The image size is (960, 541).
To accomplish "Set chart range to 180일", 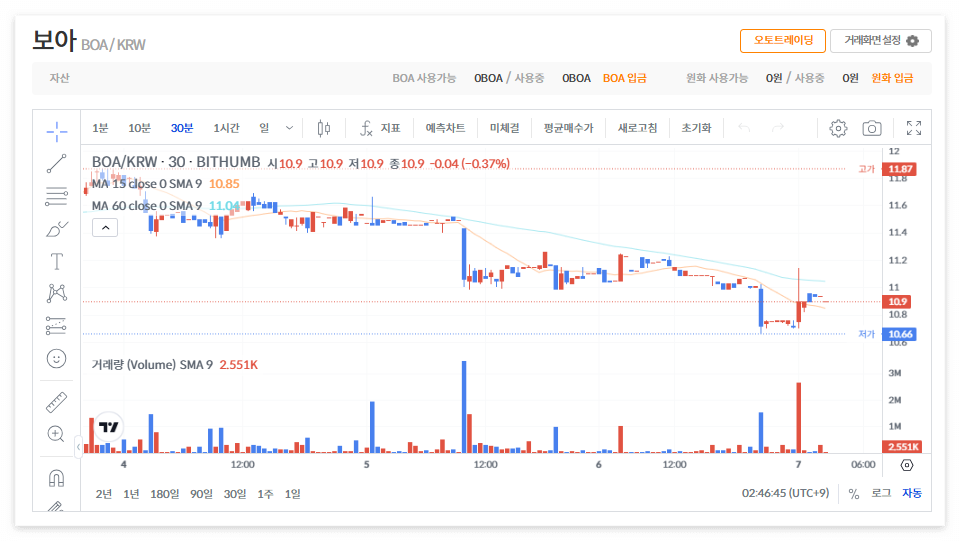I will 165,494.
